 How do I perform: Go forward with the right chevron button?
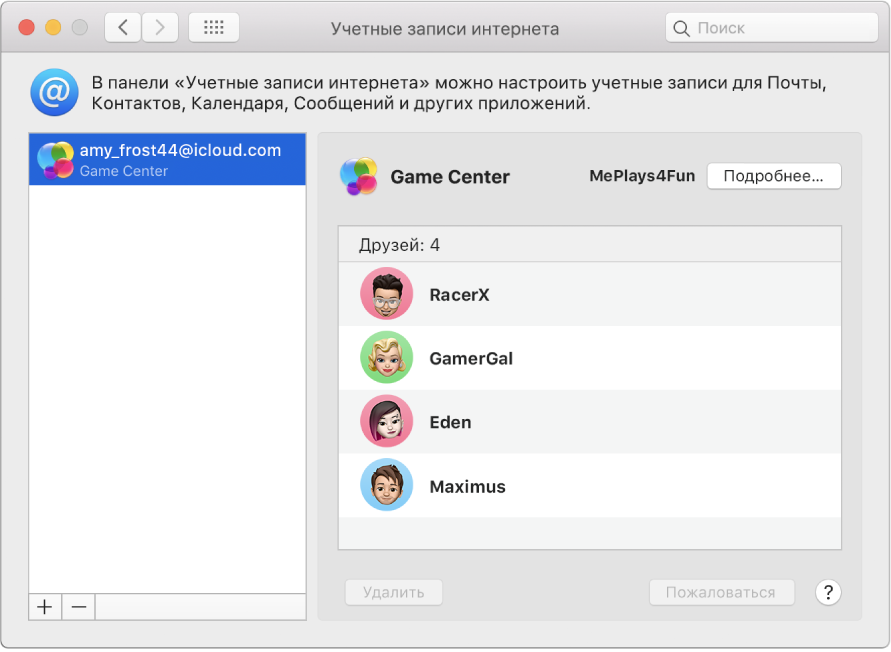coord(160,27)
